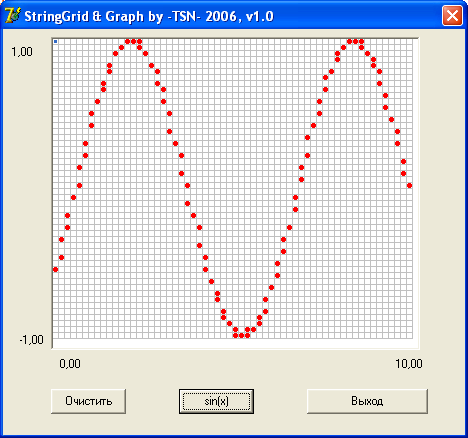This screenshot has height=438, width=468.
Task: Plot the graph with the sin(x) button
Action: point(216,401)
